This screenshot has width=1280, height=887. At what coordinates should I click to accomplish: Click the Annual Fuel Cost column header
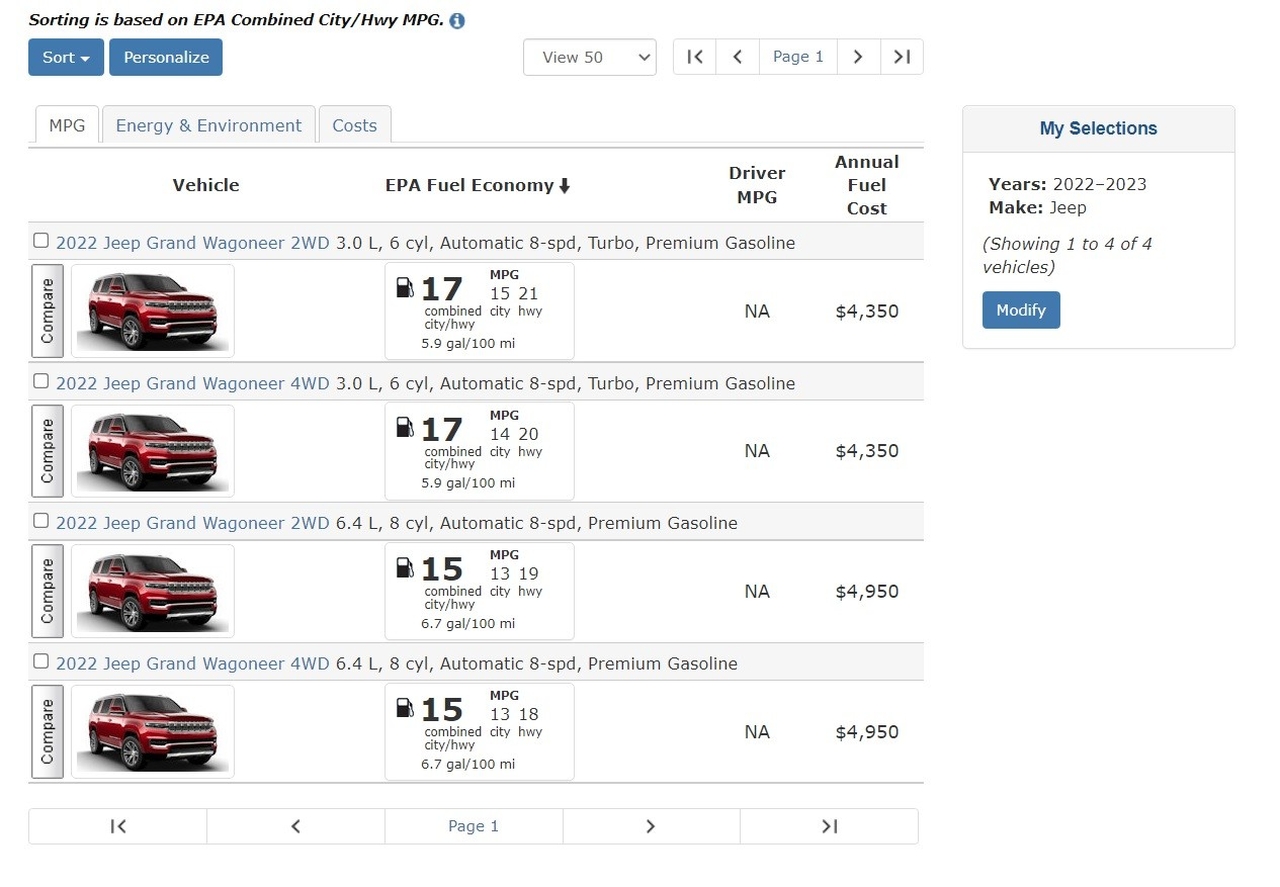867,186
